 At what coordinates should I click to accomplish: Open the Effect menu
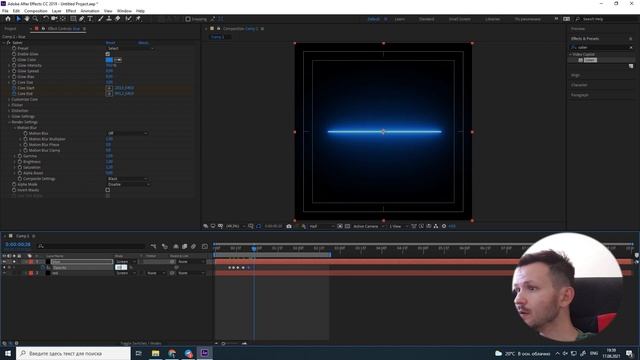click(x=71, y=11)
